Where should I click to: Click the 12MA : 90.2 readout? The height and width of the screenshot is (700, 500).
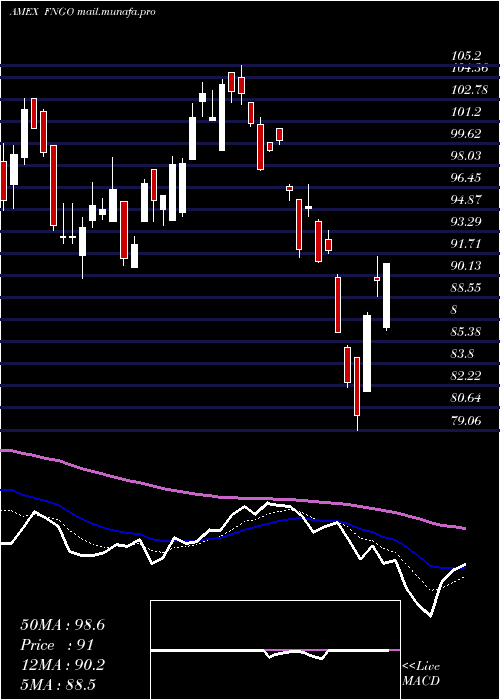[63, 665]
